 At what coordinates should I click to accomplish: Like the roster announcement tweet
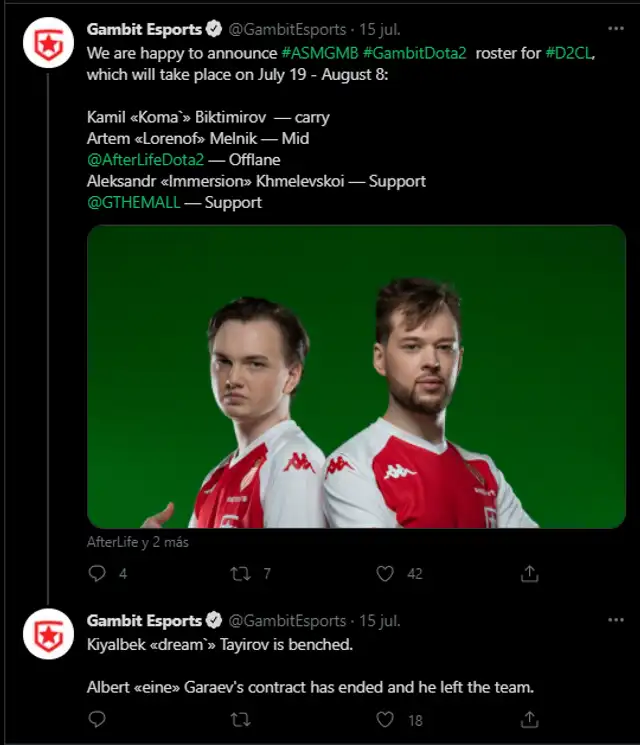[x=385, y=573]
